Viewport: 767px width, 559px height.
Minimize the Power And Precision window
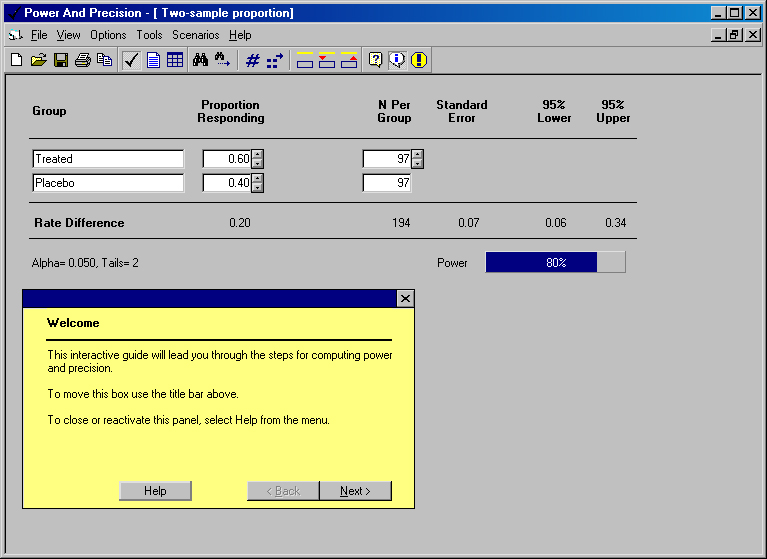pos(718,13)
